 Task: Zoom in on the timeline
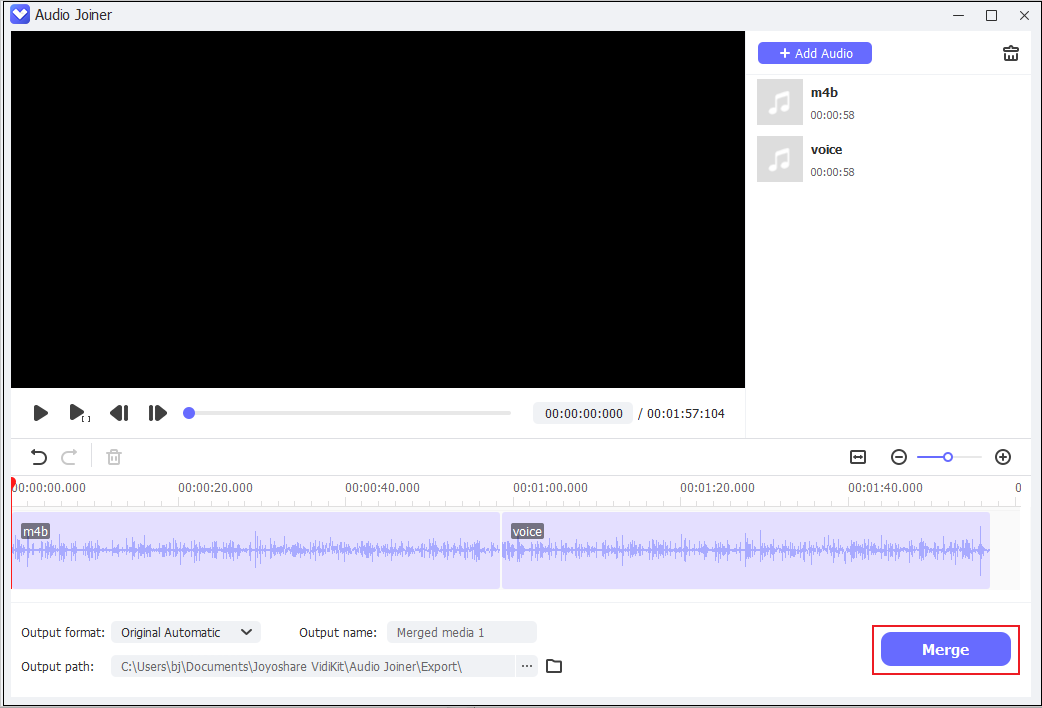click(x=1003, y=457)
